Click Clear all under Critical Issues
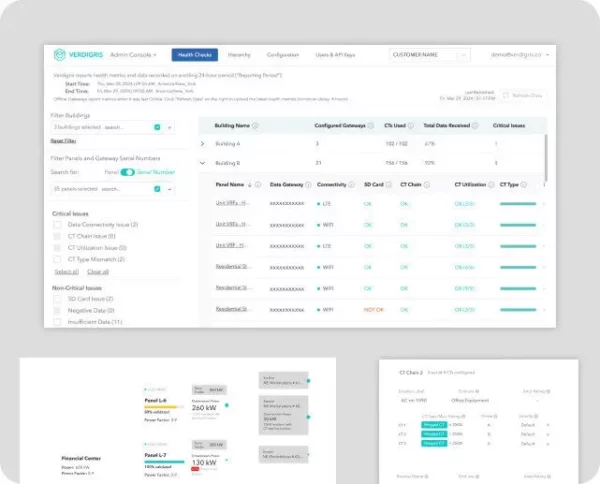The width and height of the screenshot is (600, 484). tap(98, 272)
